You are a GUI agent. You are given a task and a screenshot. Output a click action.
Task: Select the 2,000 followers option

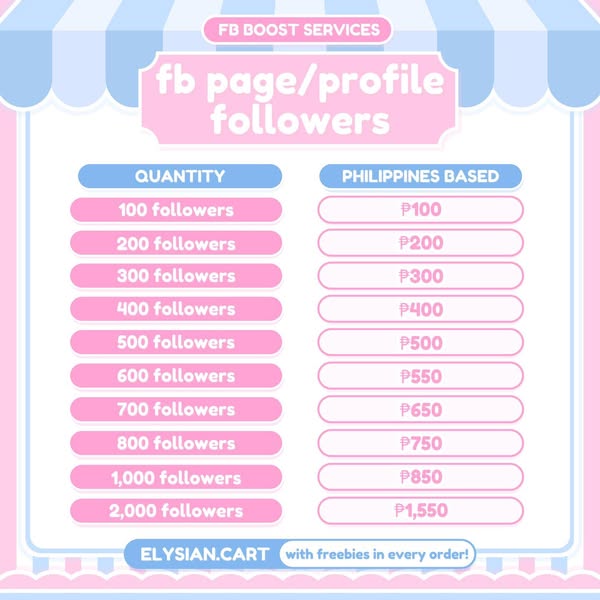tap(176, 511)
